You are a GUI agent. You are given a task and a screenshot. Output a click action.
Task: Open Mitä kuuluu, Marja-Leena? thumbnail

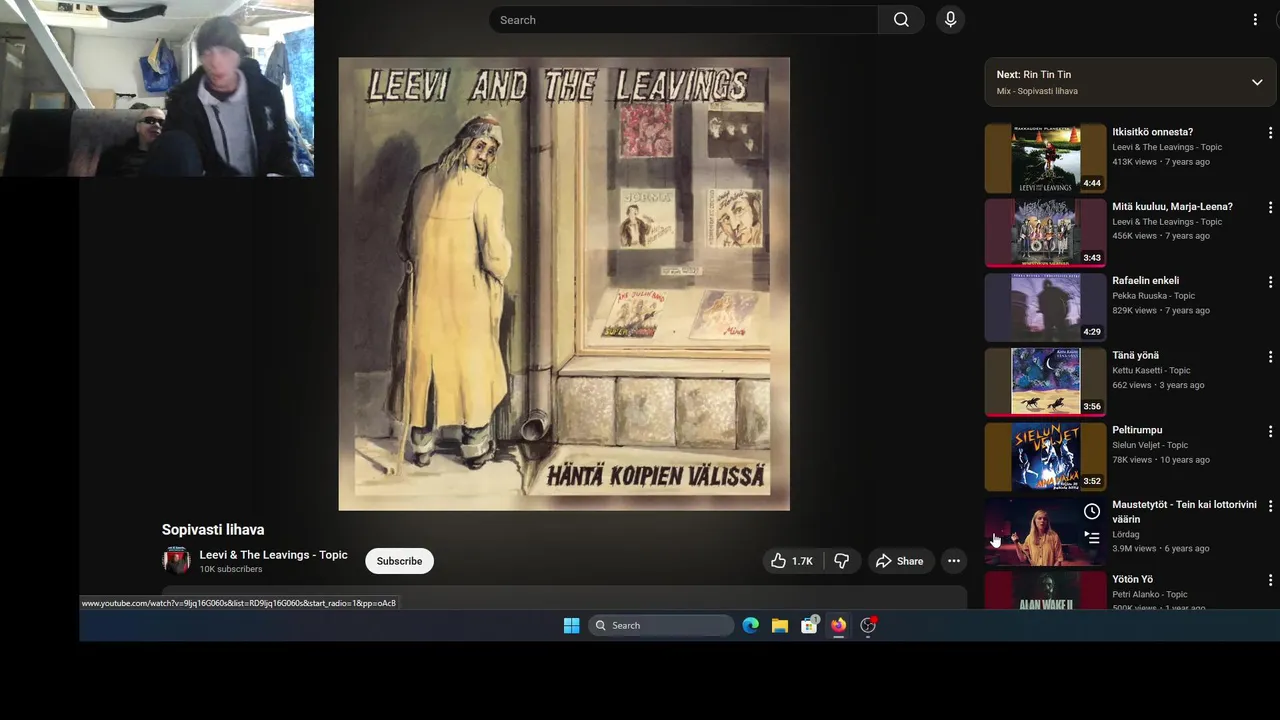point(1045,232)
